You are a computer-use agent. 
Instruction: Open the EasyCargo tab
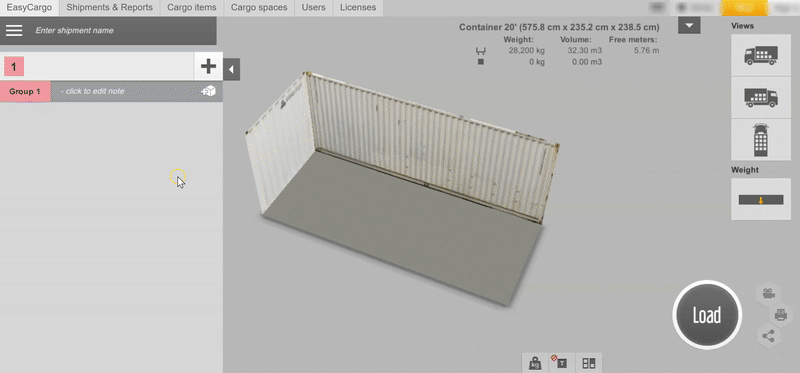pyautogui.click(x=29, y=8)
